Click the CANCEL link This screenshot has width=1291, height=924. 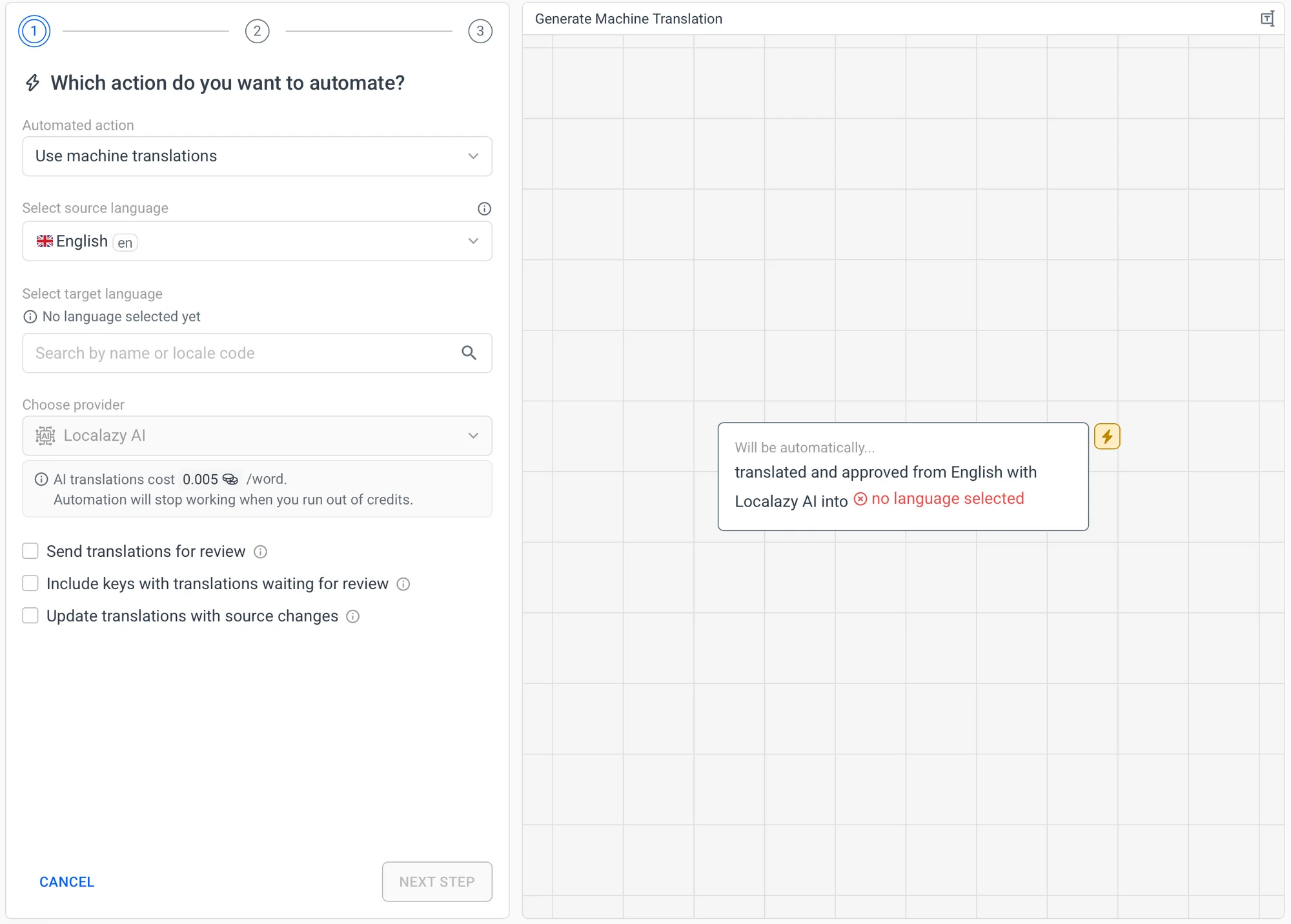[x=66, y=881]
